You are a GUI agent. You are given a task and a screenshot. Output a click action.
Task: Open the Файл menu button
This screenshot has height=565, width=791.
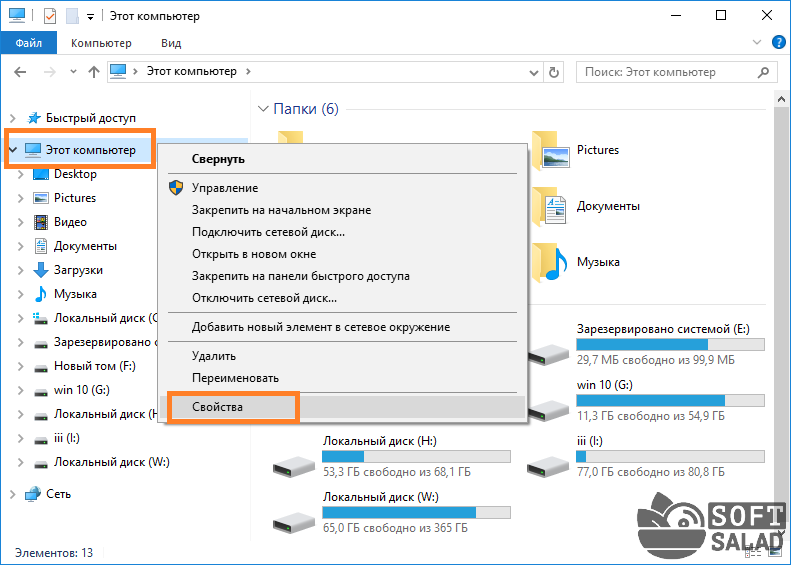click(29, 43)
